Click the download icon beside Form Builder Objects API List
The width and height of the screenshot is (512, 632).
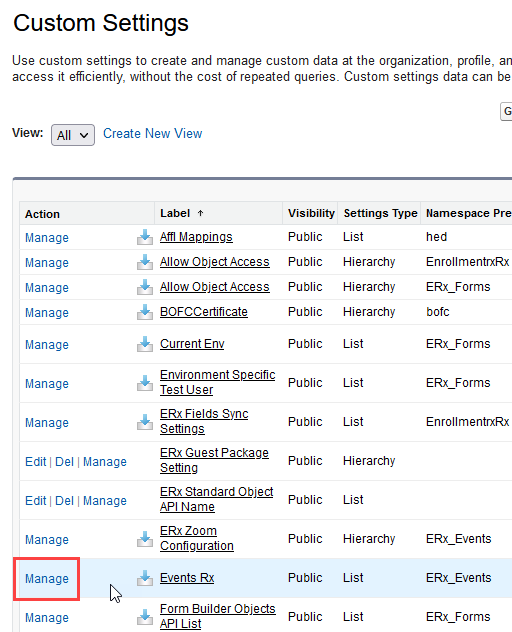145,617
